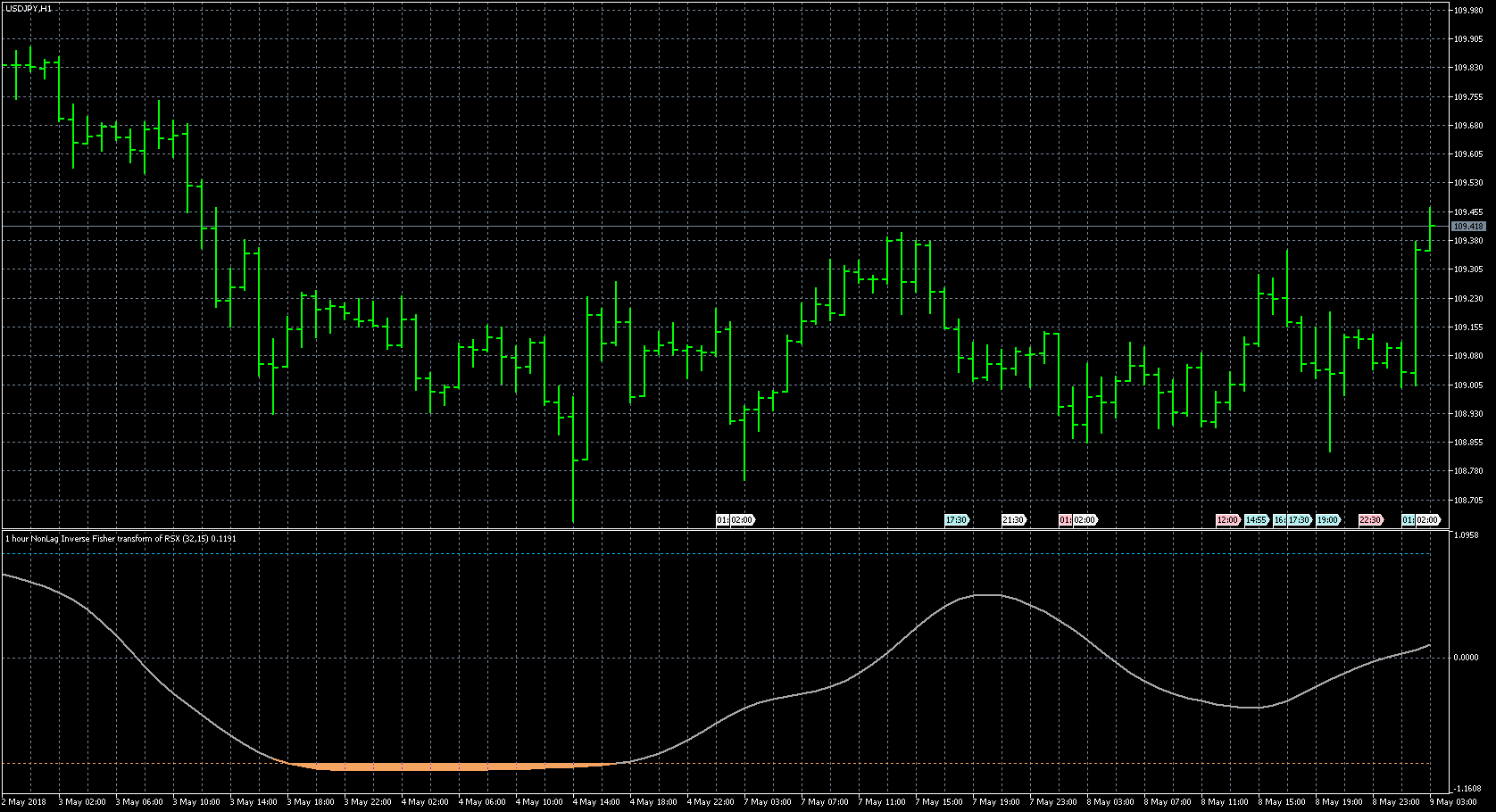1496x812 pixels.
Task: Click the 0.0000 indicator scale label
Action: point(1466,658)
